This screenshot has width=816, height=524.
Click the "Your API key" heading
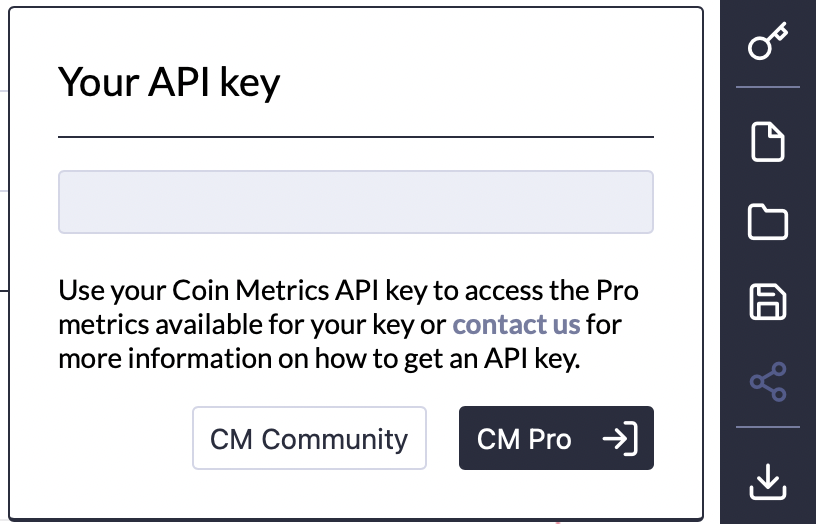169,81
